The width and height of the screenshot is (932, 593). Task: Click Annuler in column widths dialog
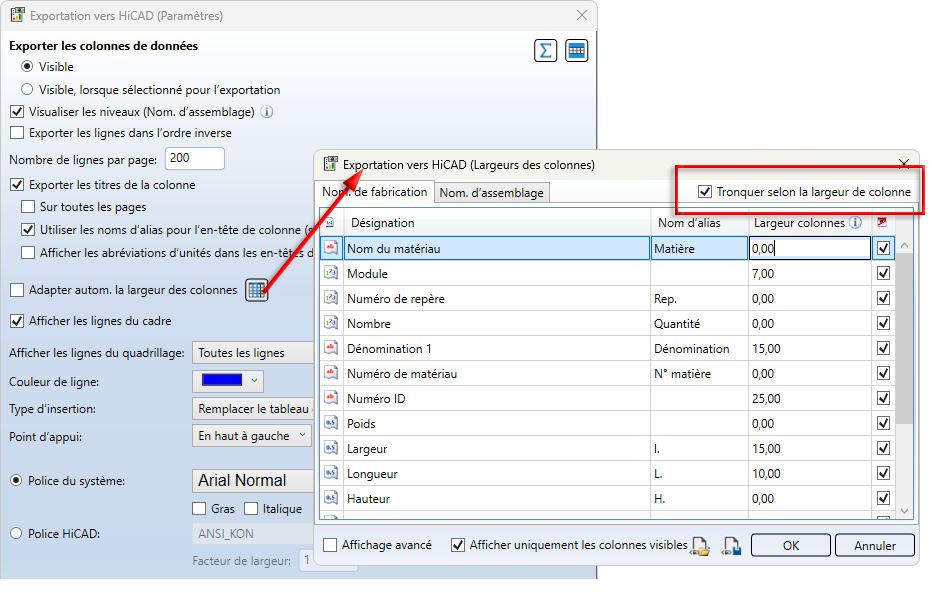pyautogui.click(x=875, y=545)
